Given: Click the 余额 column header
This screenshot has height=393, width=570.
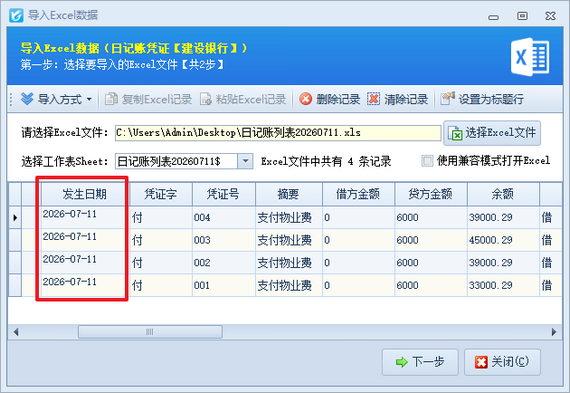Looking at the screenshot, I should pyautogui.click(x=503, y=194).
